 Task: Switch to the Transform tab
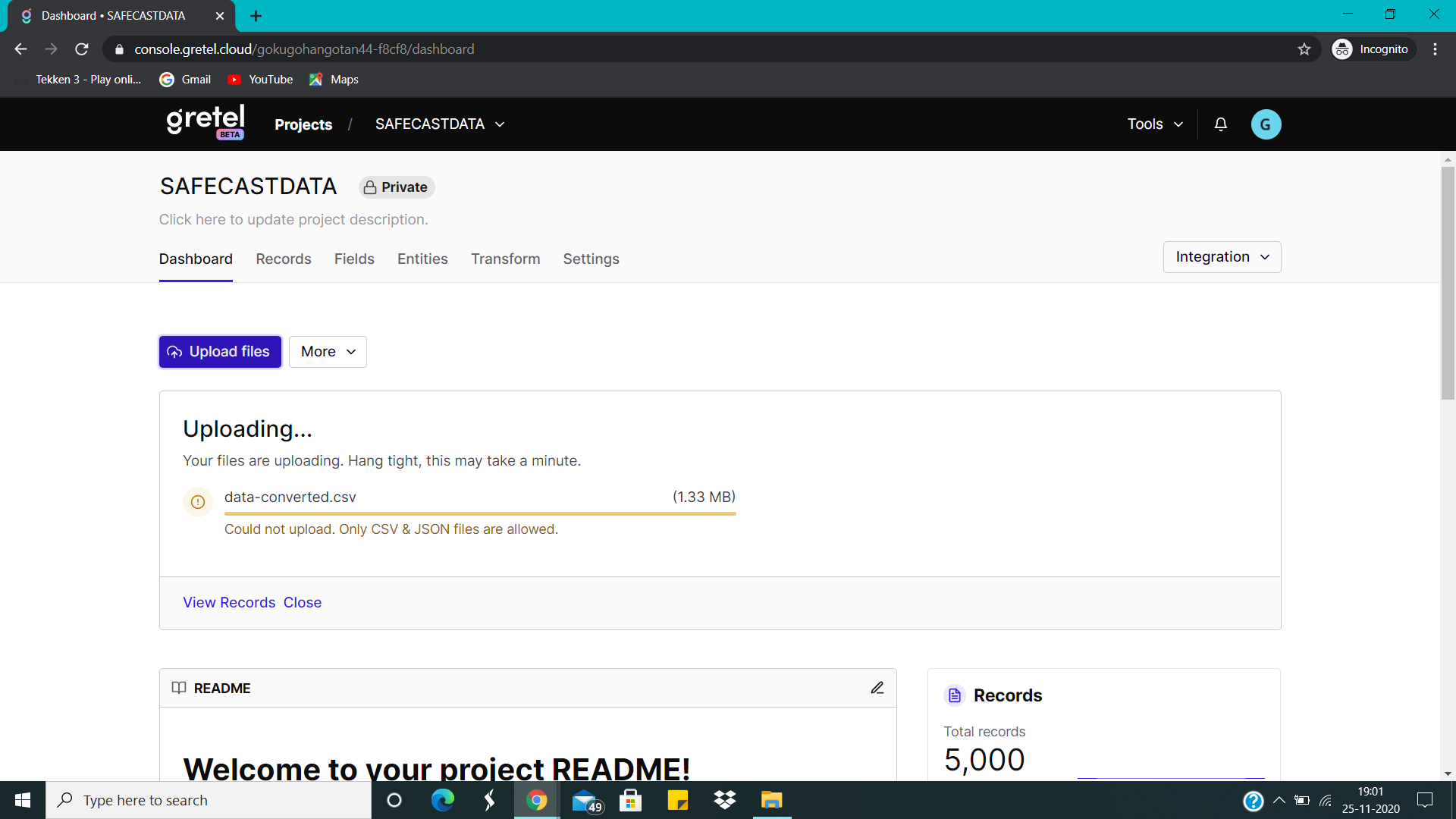[505, 259]
